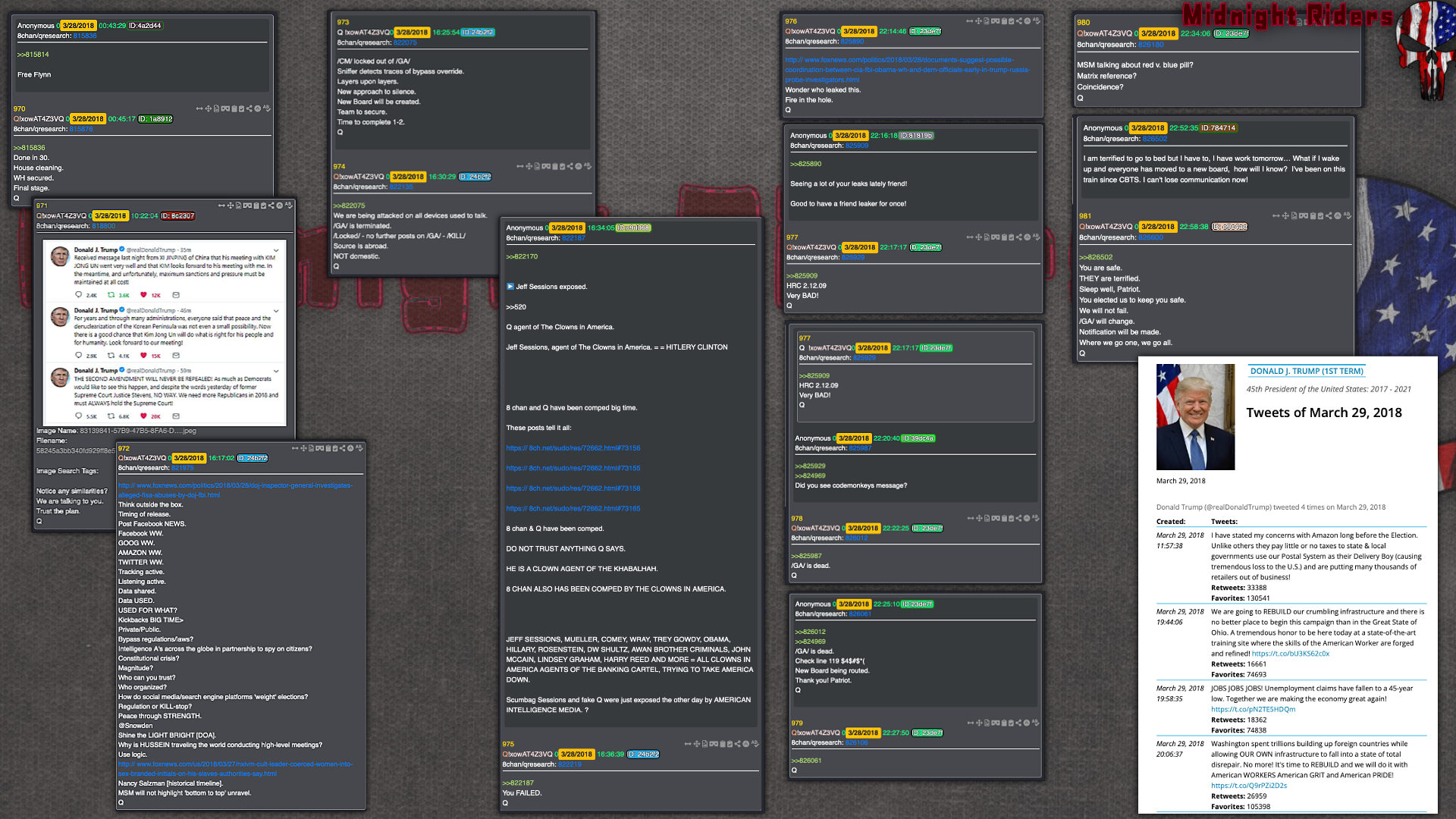Click the >>815814 reply reference
The width and height of the screenshot is (1456, 819).
[33, 55]
